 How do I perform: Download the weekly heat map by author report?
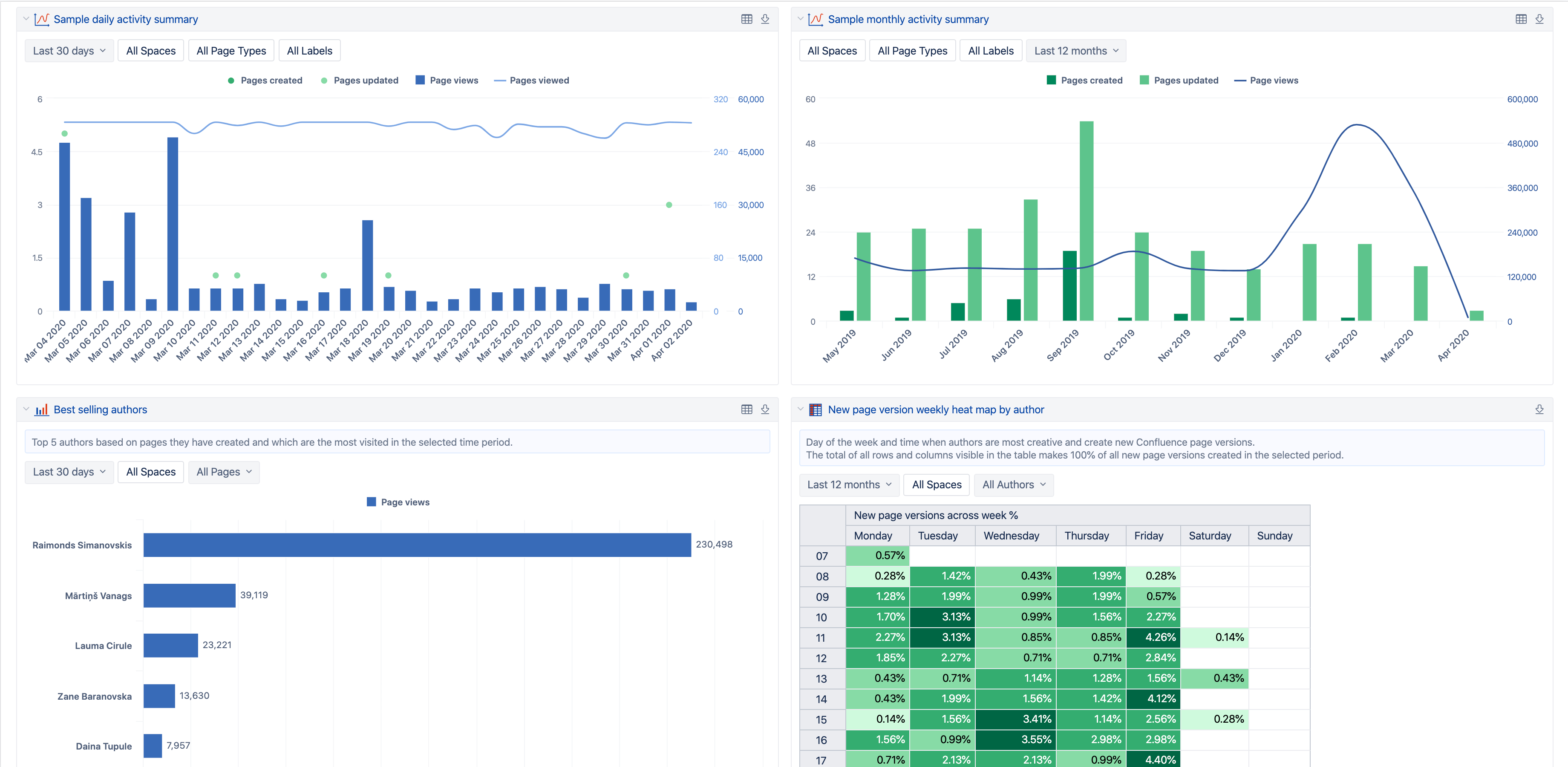pos(1539,409)
